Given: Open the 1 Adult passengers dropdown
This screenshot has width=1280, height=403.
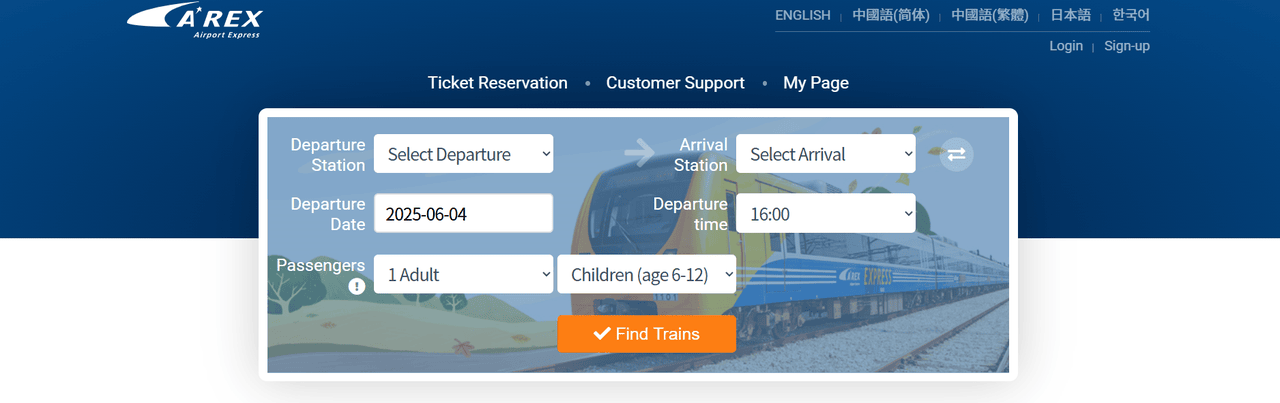Looking at the screenshot, I should click(x=463, y=274).
